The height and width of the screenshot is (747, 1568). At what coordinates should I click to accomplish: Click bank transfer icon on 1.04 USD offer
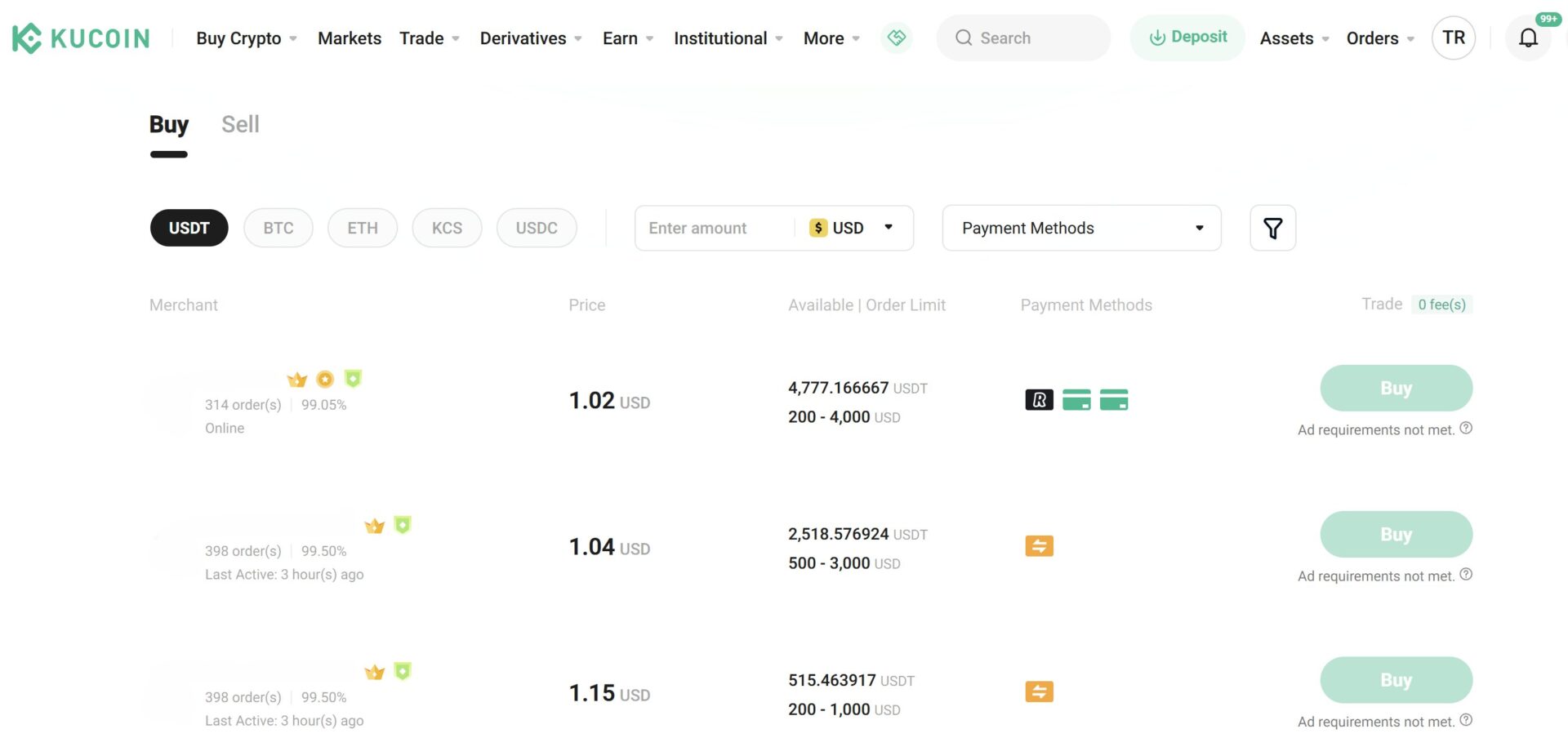point(1039,546)
